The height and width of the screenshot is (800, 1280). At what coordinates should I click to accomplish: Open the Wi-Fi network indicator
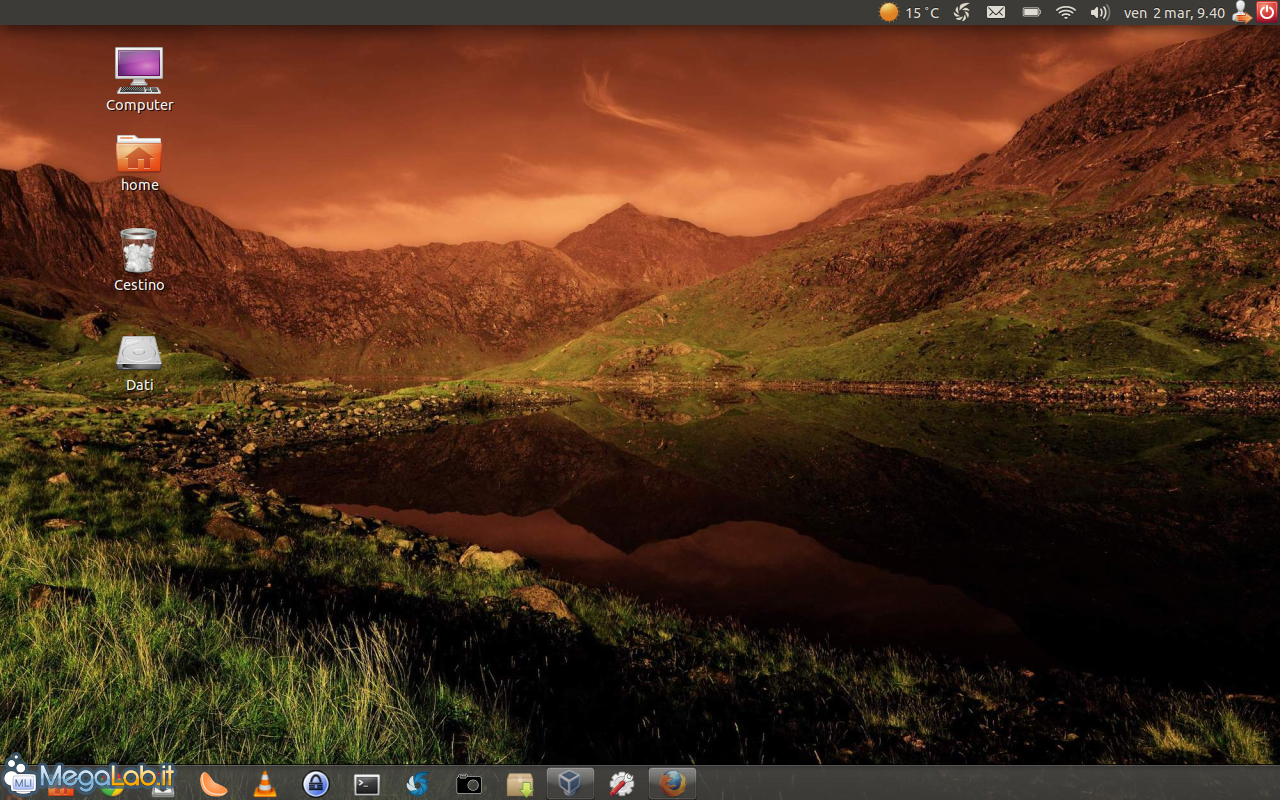point(1066,12)
